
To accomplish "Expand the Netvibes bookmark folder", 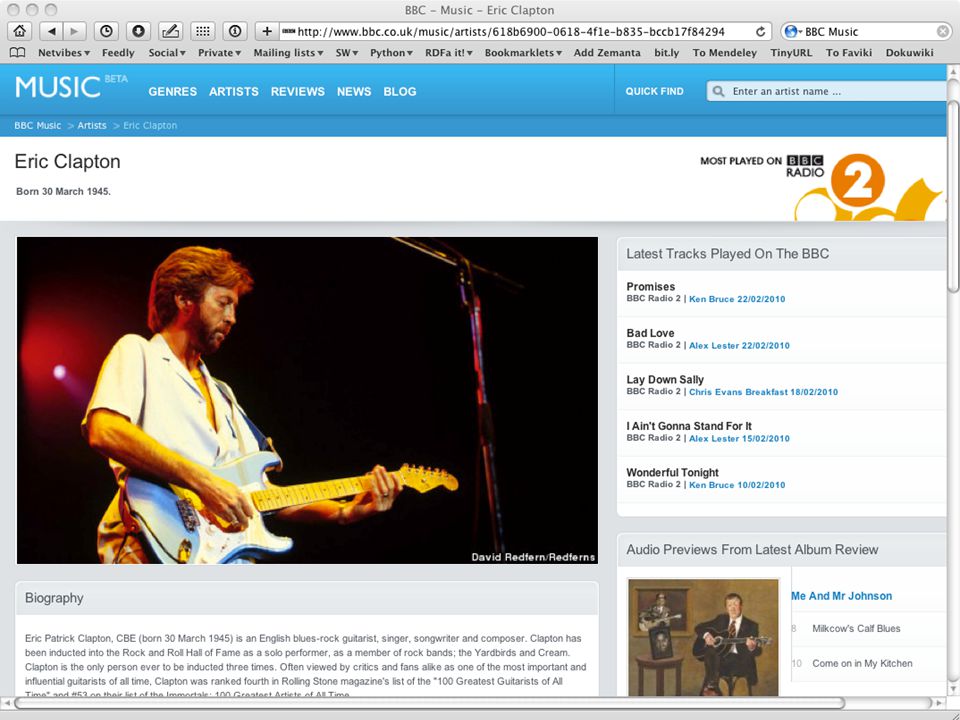I will click(64, 53).
